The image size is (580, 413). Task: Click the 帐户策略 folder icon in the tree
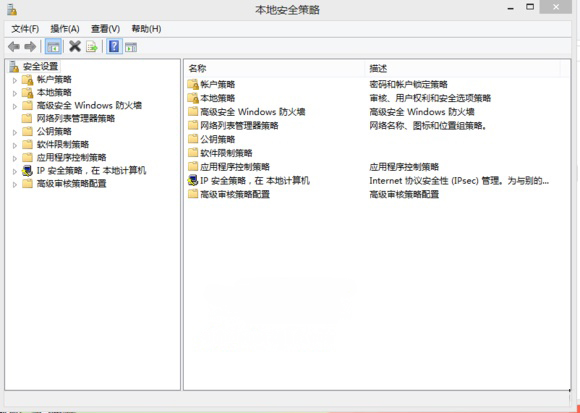click(28, 79)
